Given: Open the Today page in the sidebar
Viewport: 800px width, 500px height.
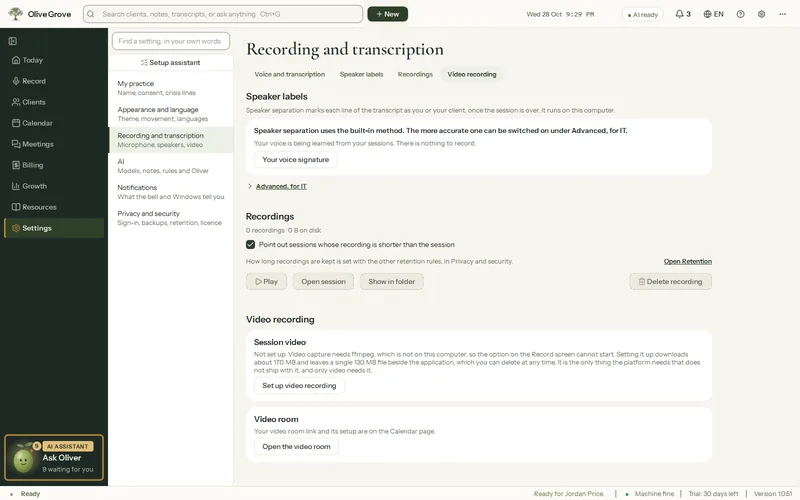Looking at the screenshot, I should pyautogui.click(x=54, y=60).
